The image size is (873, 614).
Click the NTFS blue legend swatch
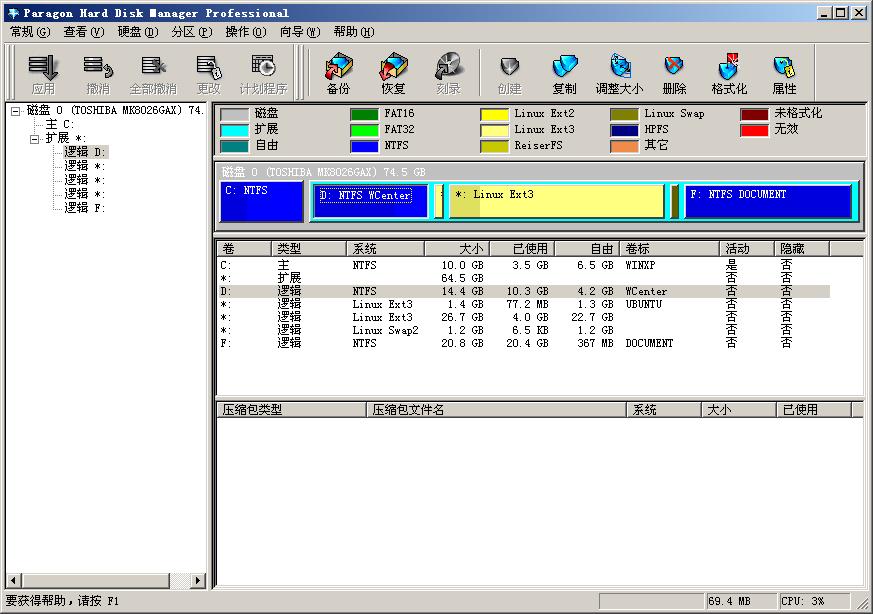coord(364,146)
